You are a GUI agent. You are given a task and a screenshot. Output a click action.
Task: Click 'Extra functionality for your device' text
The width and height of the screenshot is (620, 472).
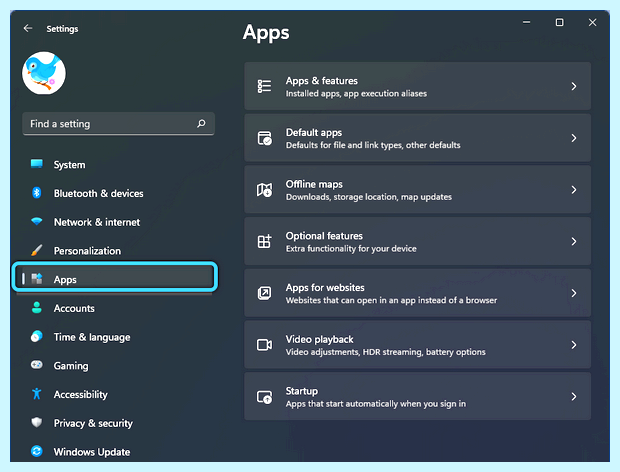tap(351, 249)
